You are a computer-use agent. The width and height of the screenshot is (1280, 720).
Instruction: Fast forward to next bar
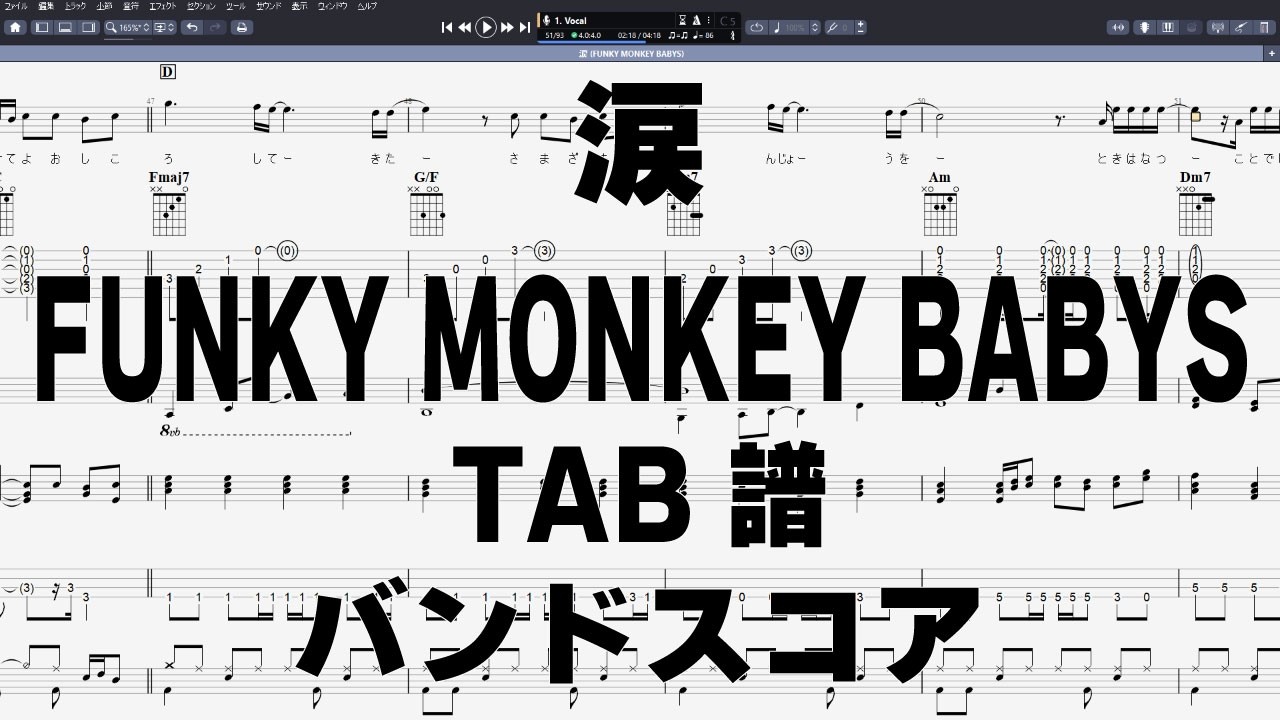point(507,27)
